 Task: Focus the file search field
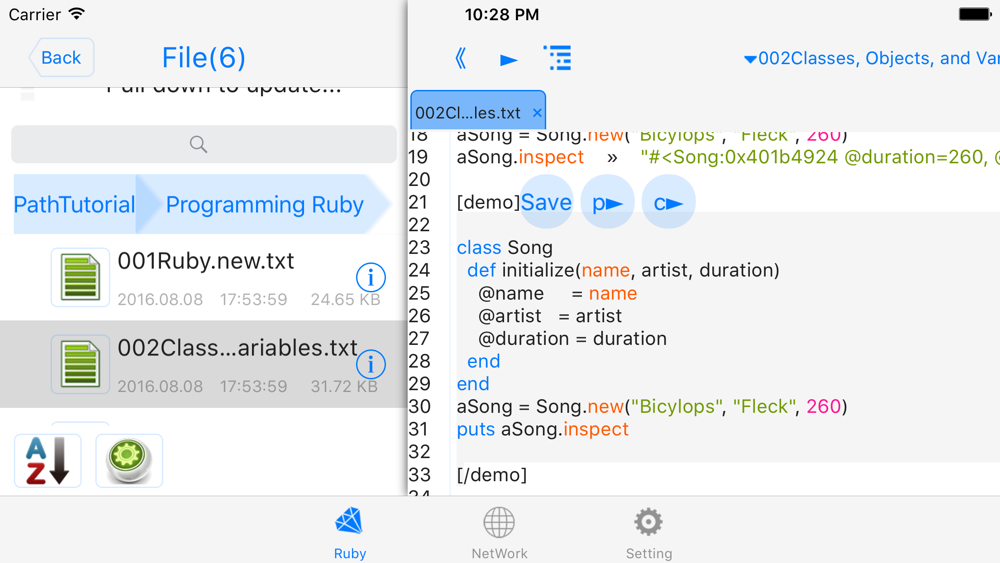pos(204,144)
